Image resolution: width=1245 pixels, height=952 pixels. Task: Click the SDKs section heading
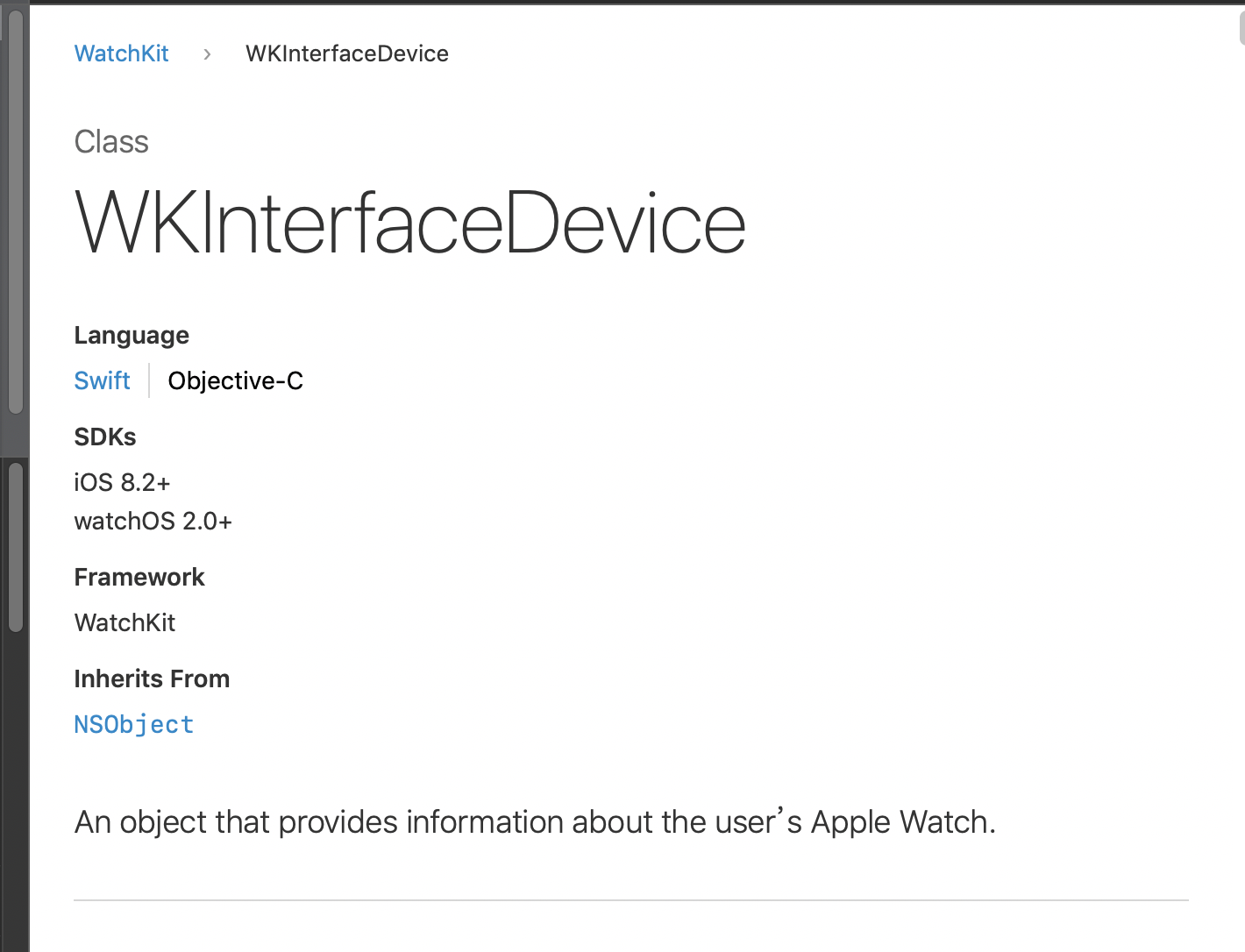point(105,437)
